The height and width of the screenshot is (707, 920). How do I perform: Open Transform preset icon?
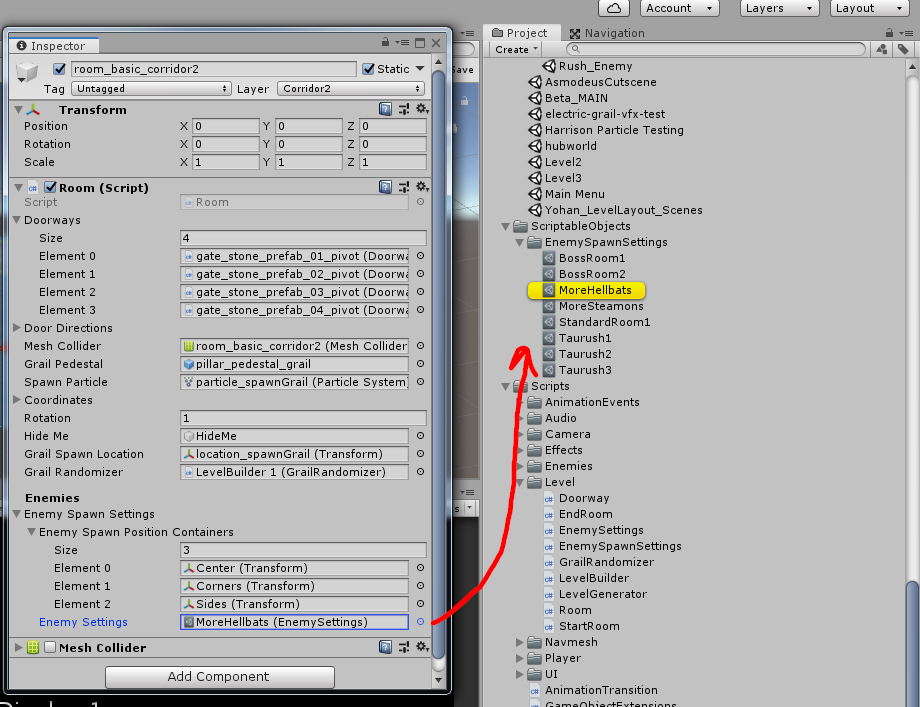click(x=404, y=109)
